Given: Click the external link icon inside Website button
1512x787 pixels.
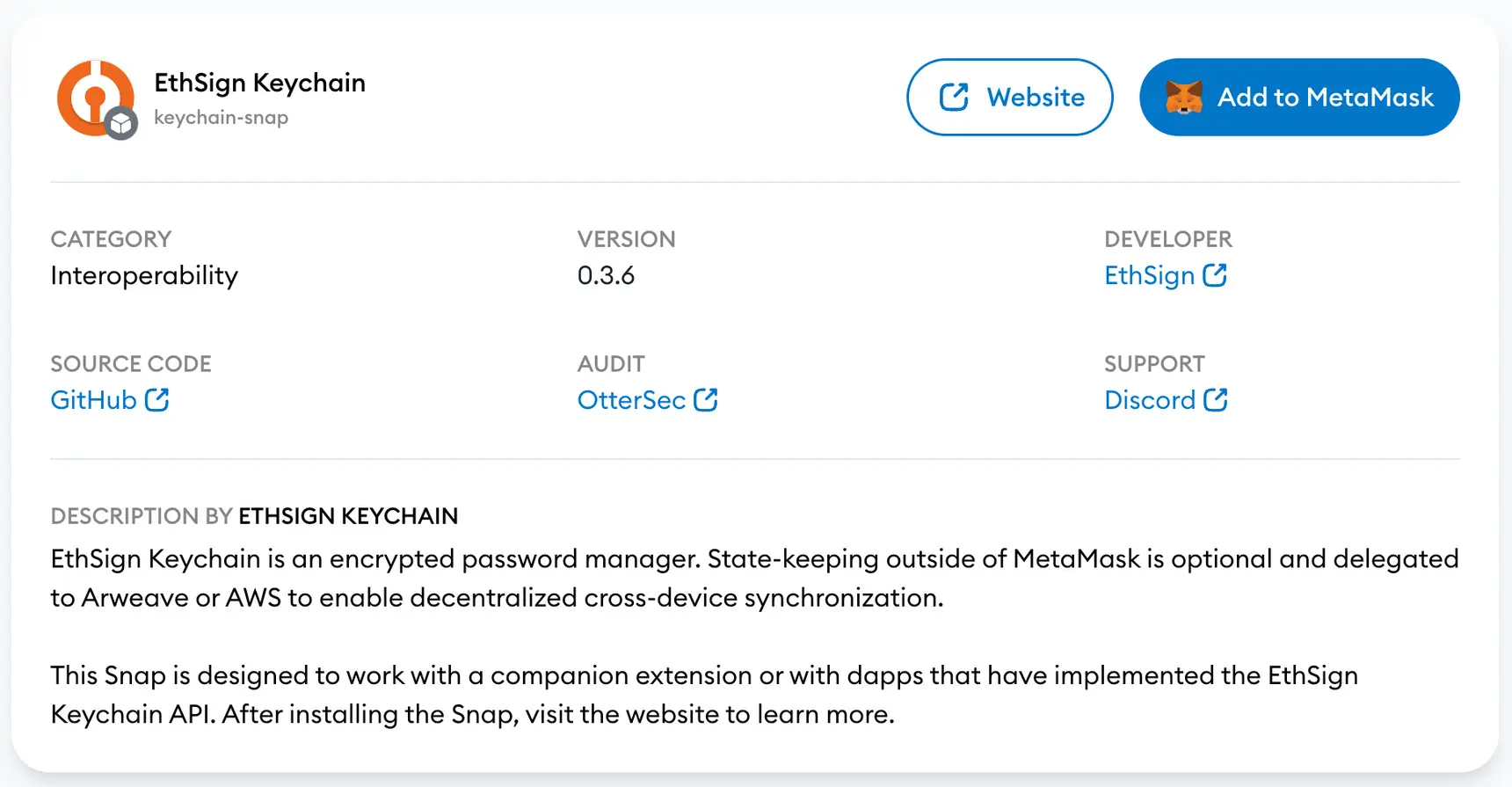Looking at the screenshot, I should (x=954, y=96).
